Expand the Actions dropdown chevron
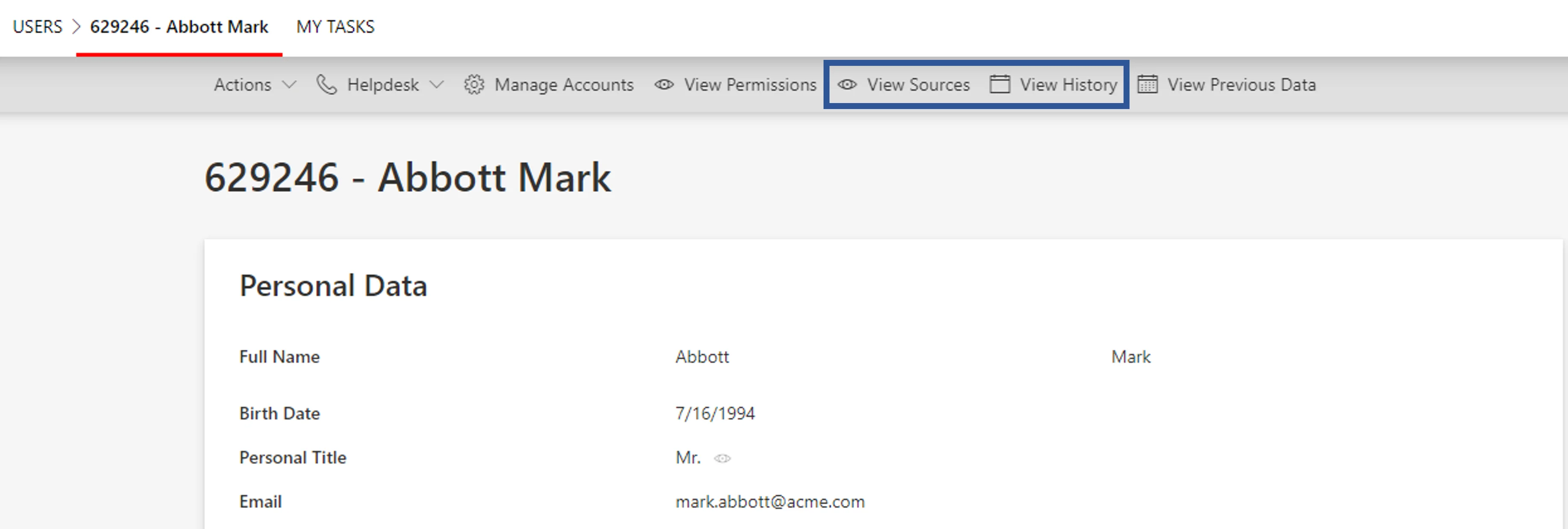 point(290,85)
